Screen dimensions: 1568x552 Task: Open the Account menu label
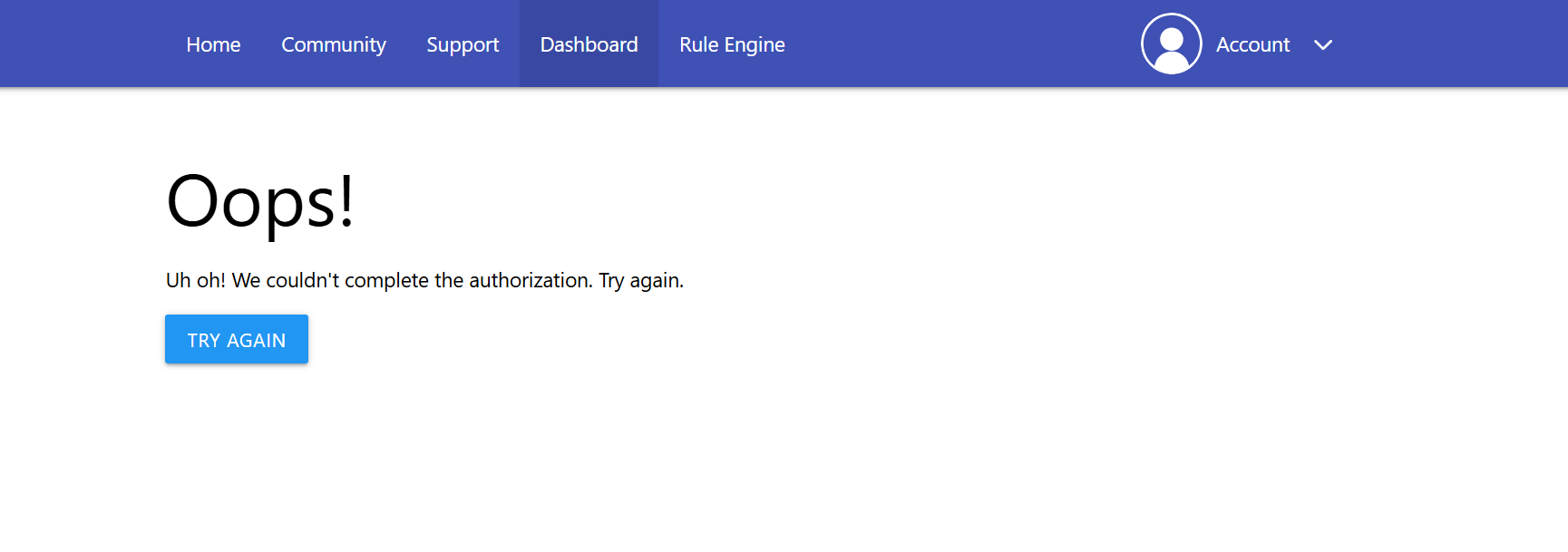(x=1252, y=44)
